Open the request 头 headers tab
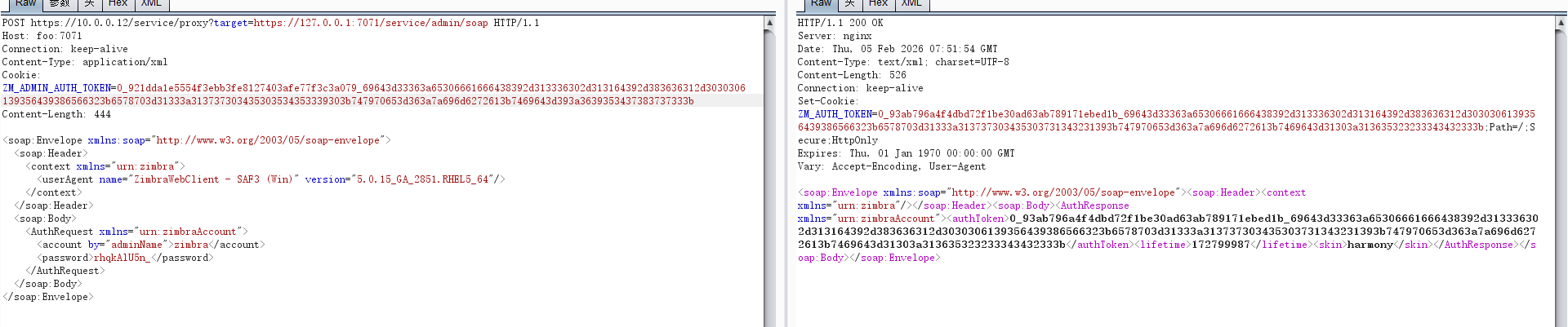 [90, 4]
